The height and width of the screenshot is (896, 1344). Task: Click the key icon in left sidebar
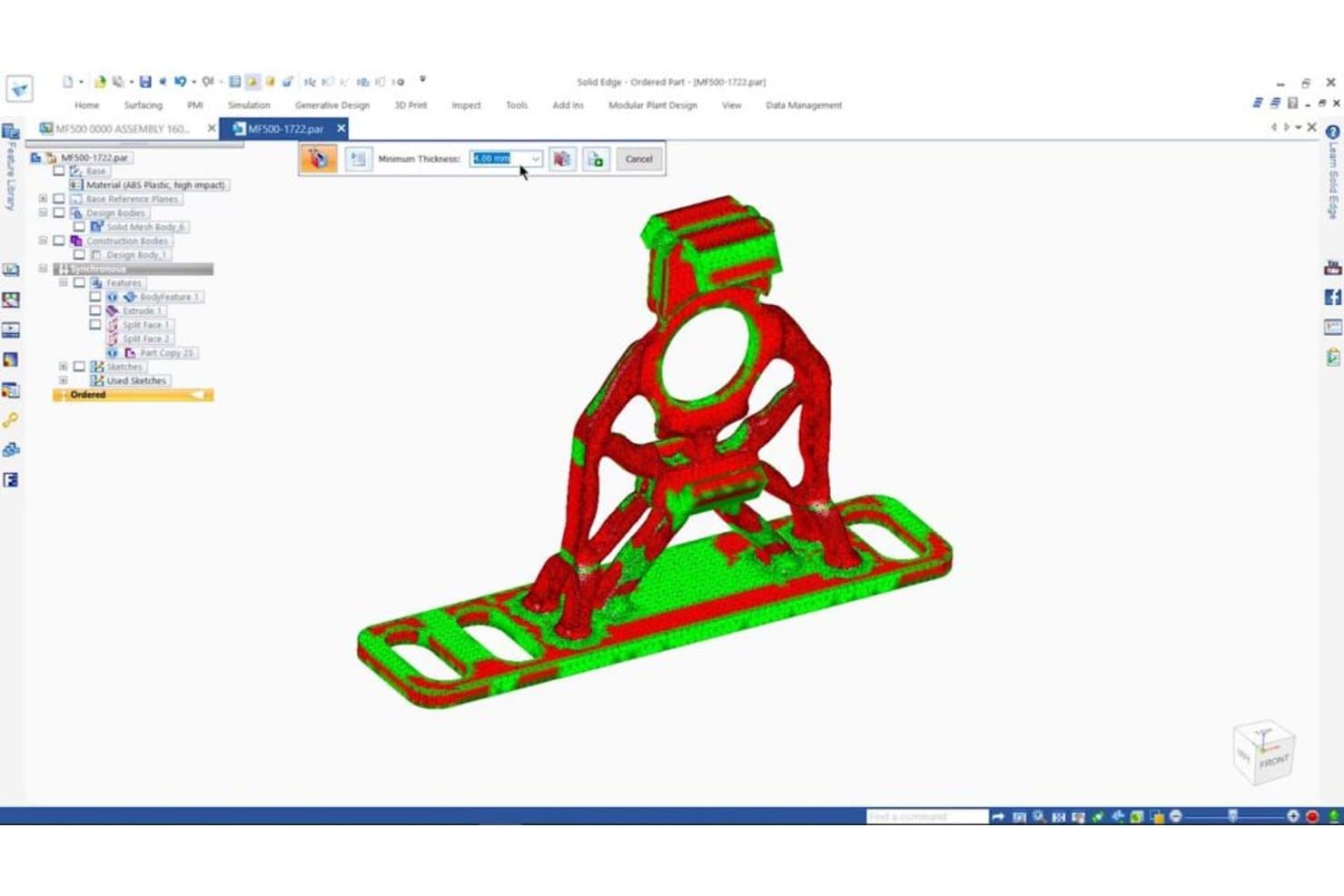point(11,420)
